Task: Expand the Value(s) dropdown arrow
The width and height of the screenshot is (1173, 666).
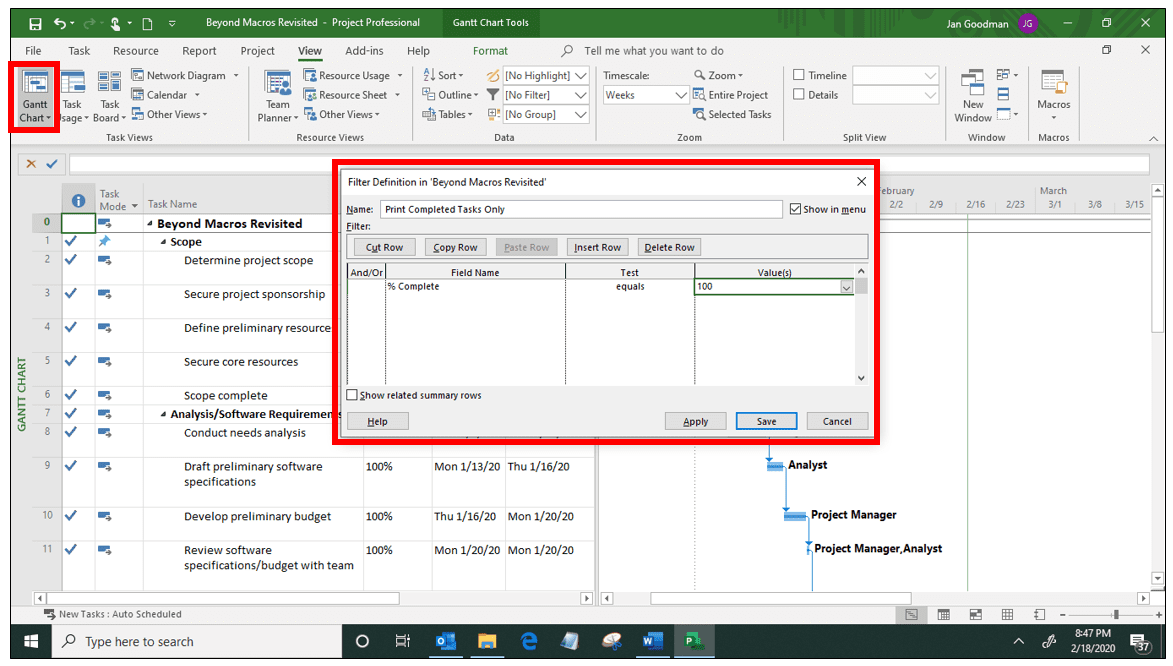Action: (x=846, y=287)
